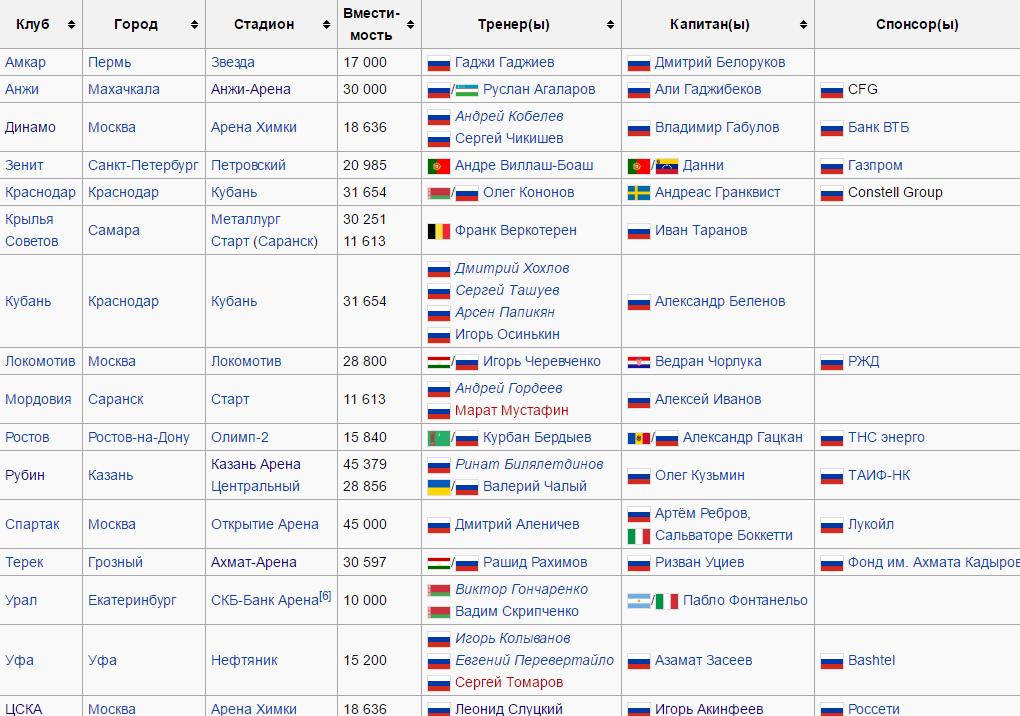1020x716 pixels.
Task: Click the Portugal flag beside Андре Виллаш-Боаш
Action: 438,166
